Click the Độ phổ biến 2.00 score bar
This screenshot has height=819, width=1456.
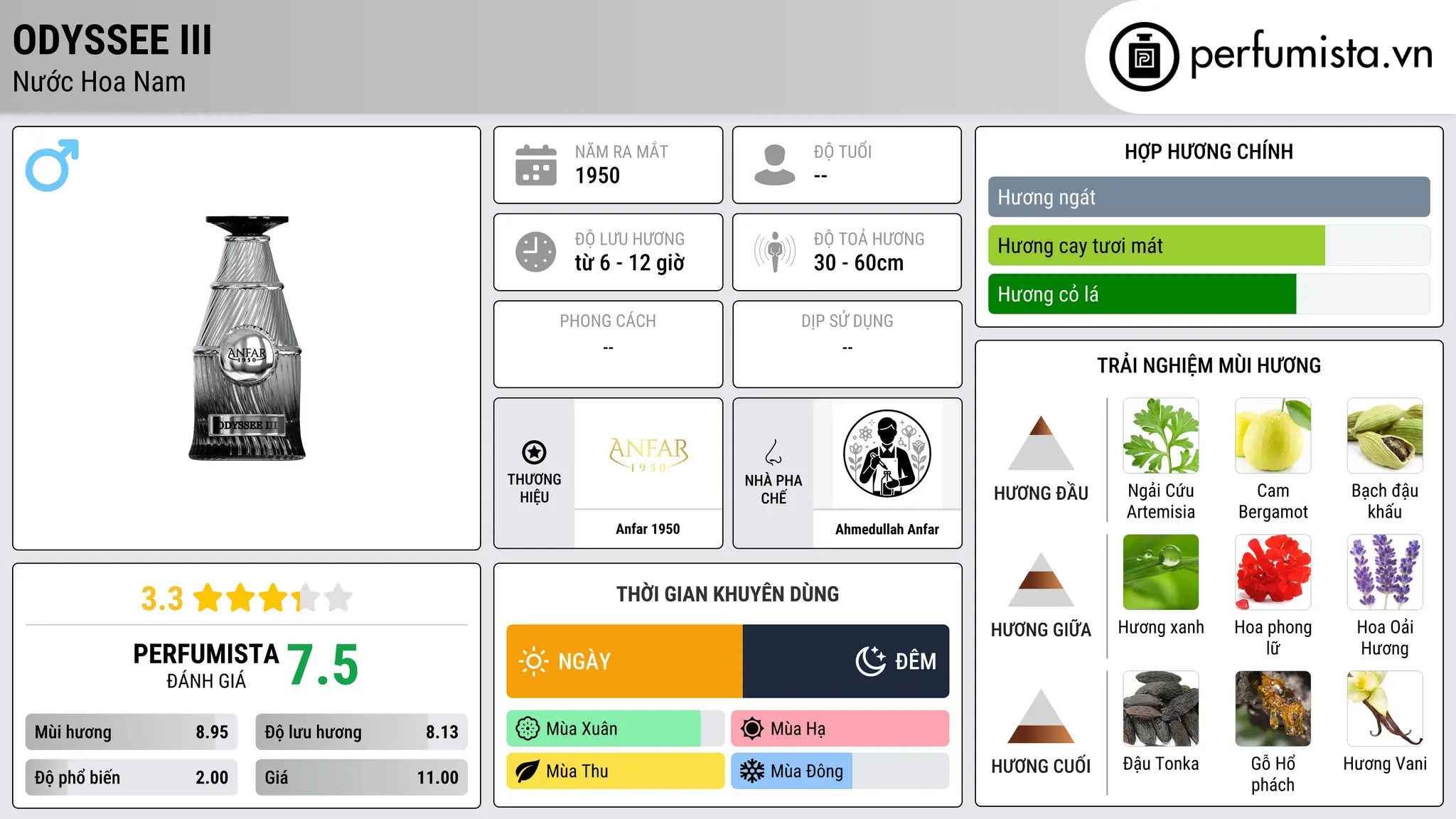pos(132,778)
